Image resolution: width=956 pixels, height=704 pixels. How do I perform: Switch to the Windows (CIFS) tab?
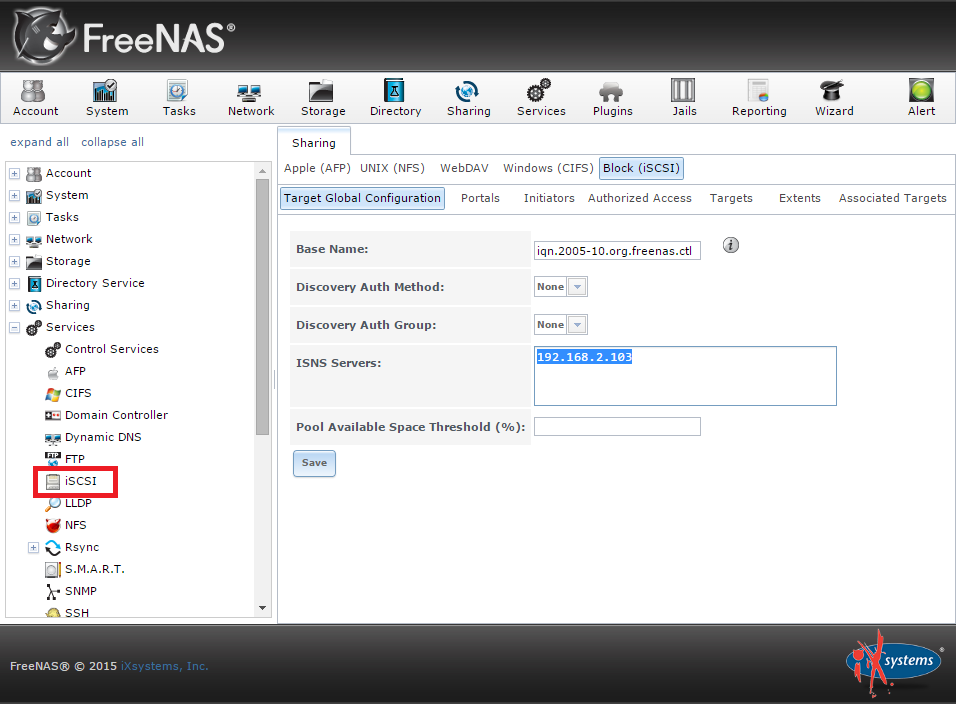(548, 168)
